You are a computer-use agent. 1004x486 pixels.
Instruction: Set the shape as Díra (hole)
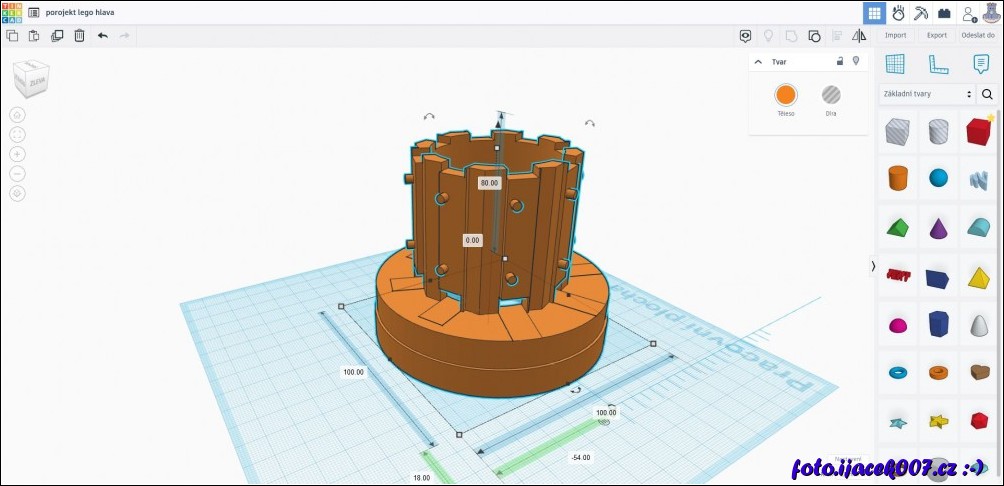pyautogui.click(x=831, y=95)
